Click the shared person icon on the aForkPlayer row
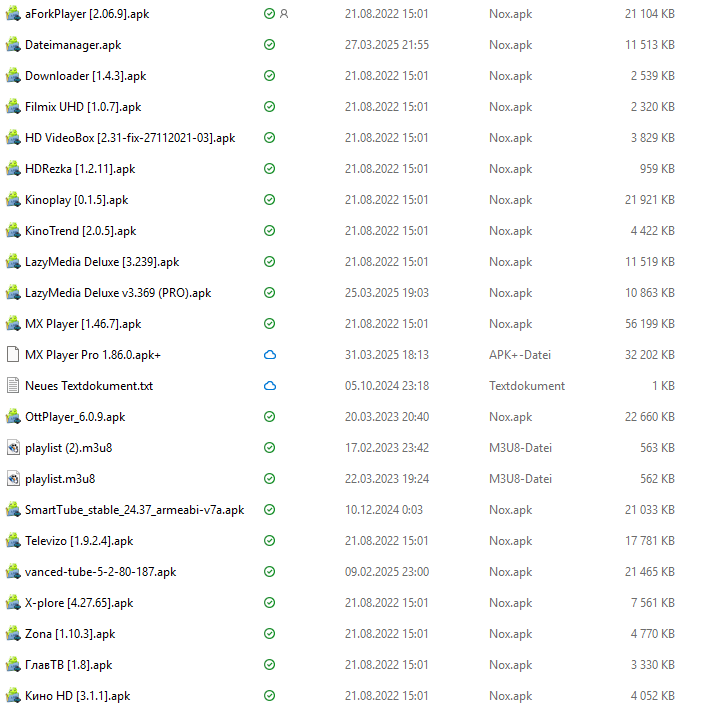The image size is (713, 725). coord(284,14)
